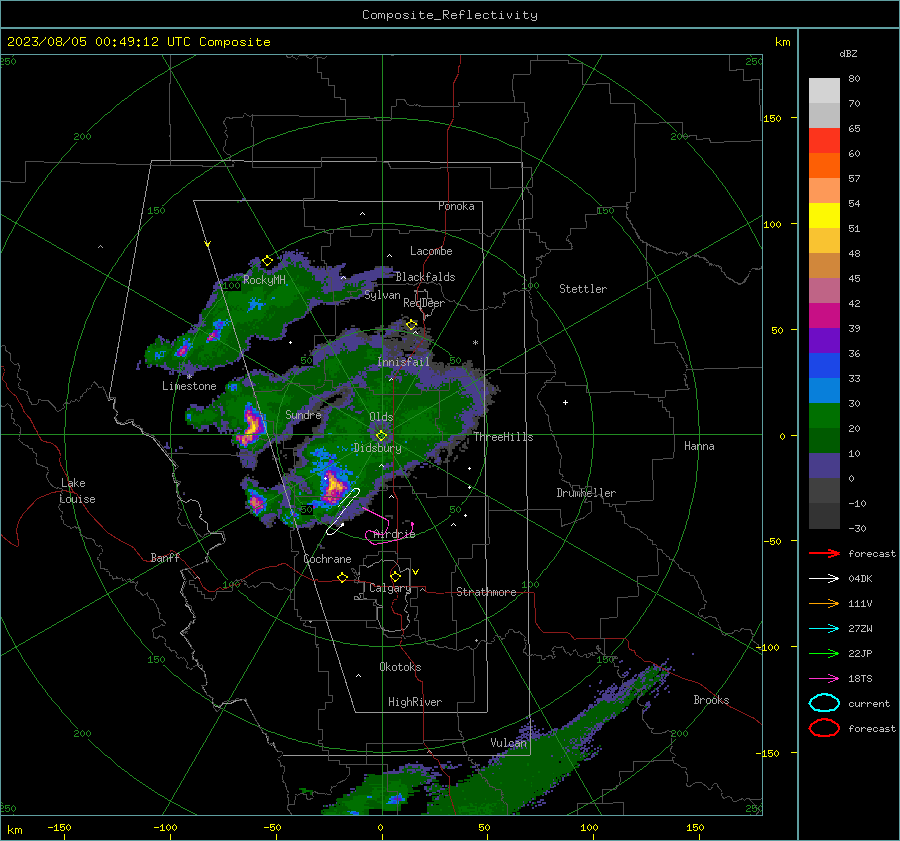
Task: Select the green 22JP arrow legend entry
Action: pyautogui.click(x=824, y=653)
